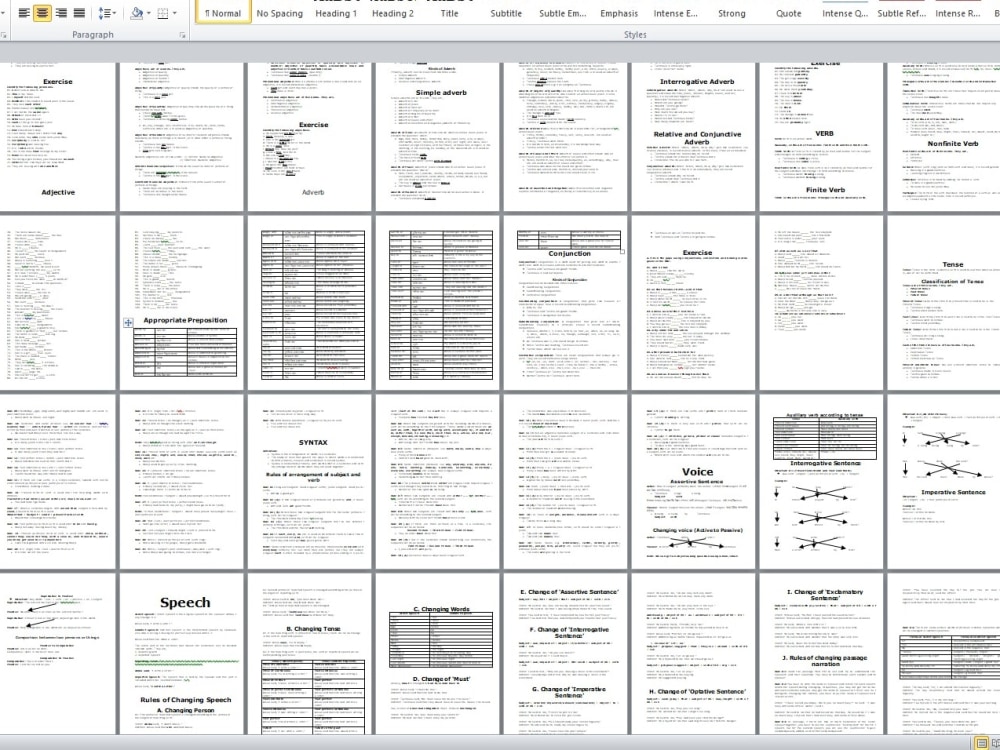
Task: Click the 'Rules of Changing Speech' heading
Action: click(185, 700)
